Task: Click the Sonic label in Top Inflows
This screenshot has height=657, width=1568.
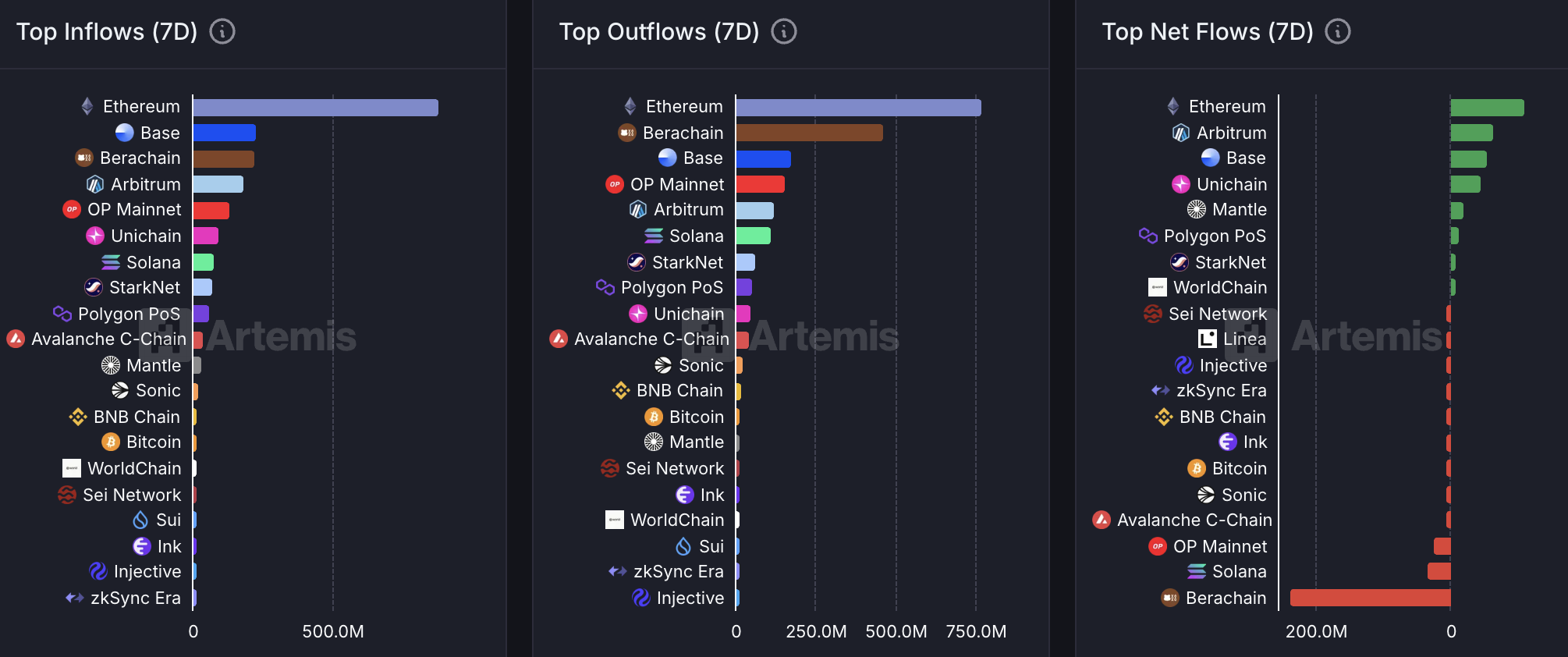Action: (158, 390)
